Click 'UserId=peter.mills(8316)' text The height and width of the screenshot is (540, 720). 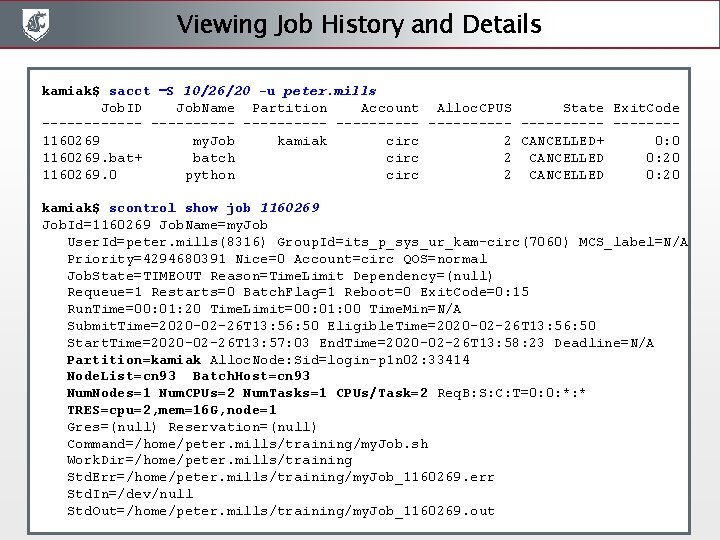coord(166,242)
